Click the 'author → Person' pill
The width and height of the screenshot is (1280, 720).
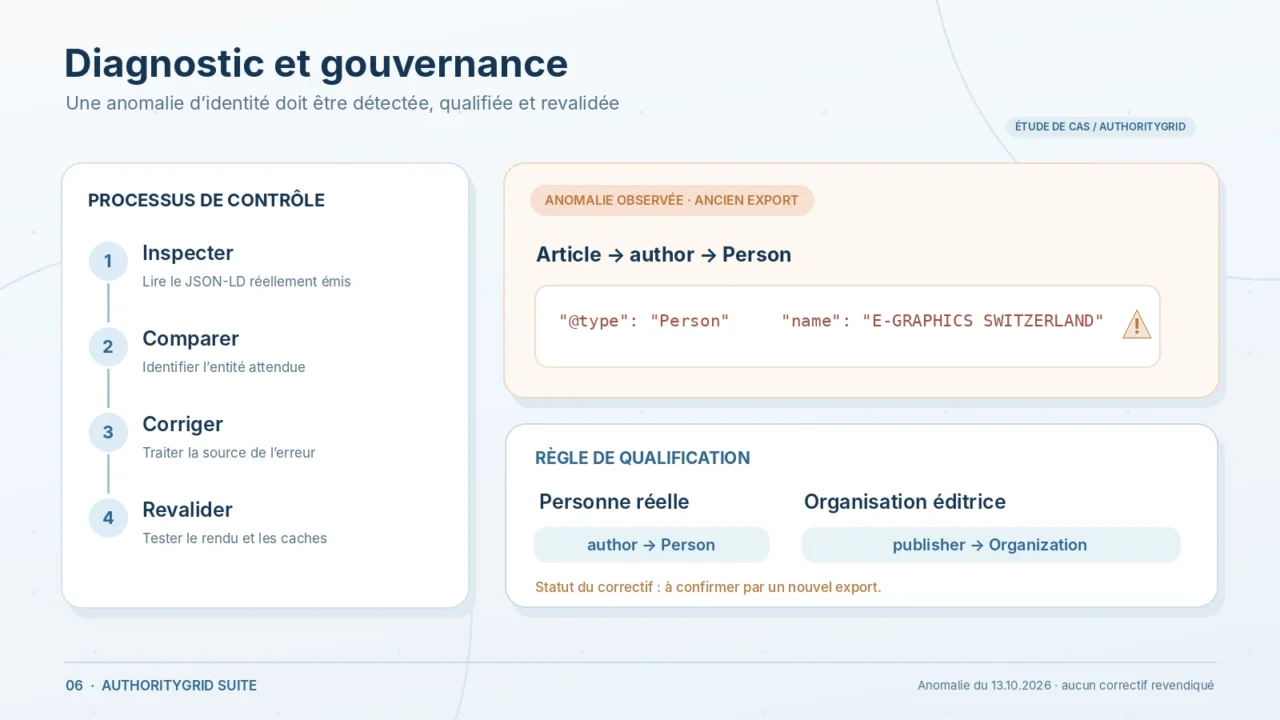click(651, 545)
